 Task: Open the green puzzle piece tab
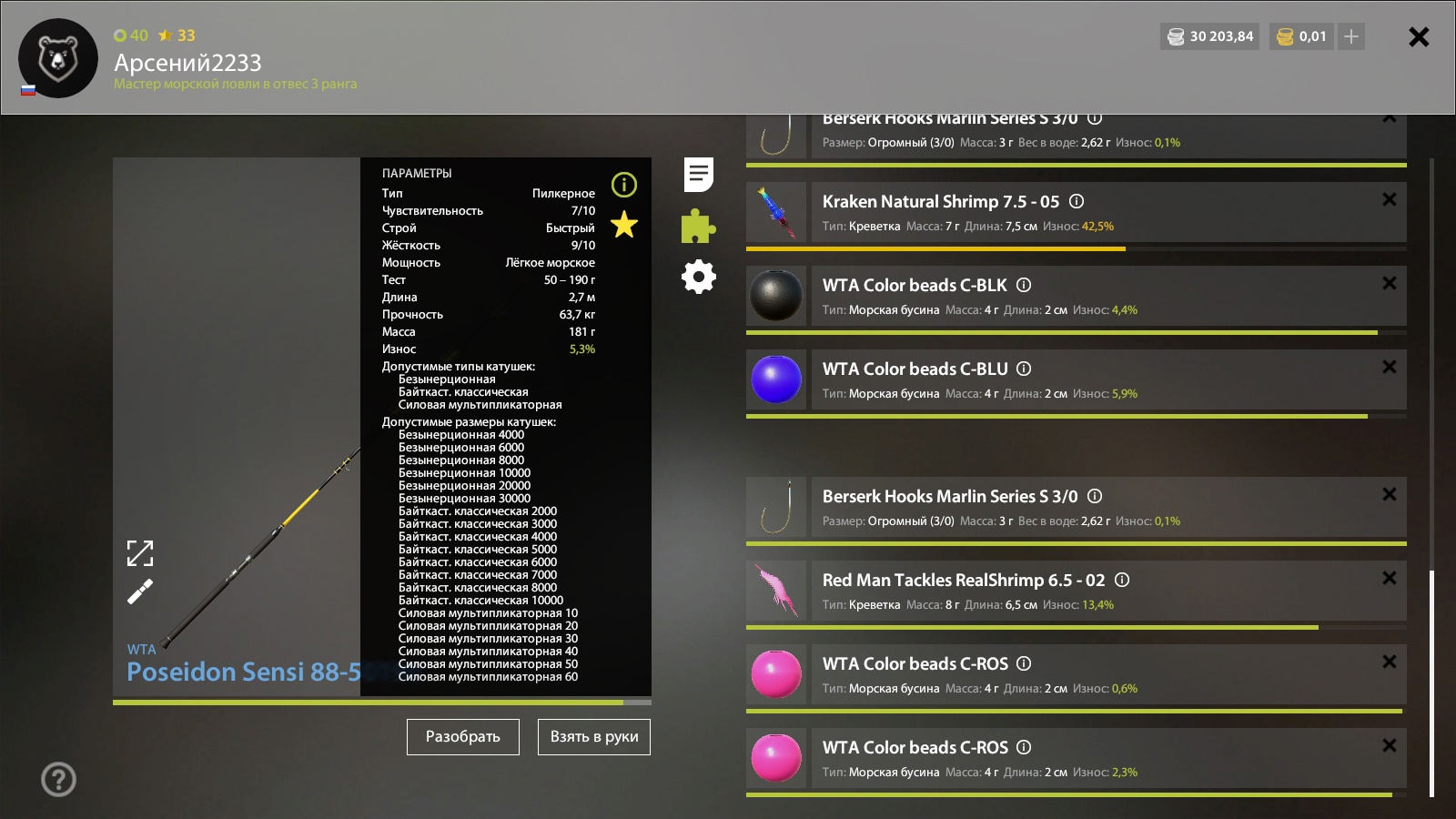click(x=698, y=226)
